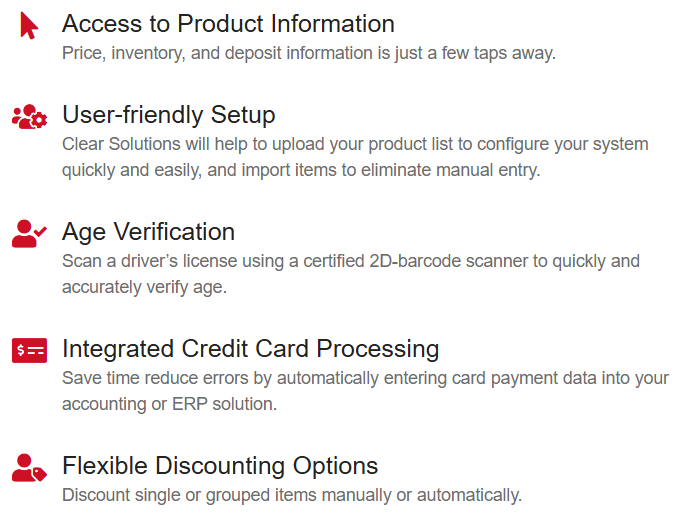Click the red credit card dollar icon

29,350
